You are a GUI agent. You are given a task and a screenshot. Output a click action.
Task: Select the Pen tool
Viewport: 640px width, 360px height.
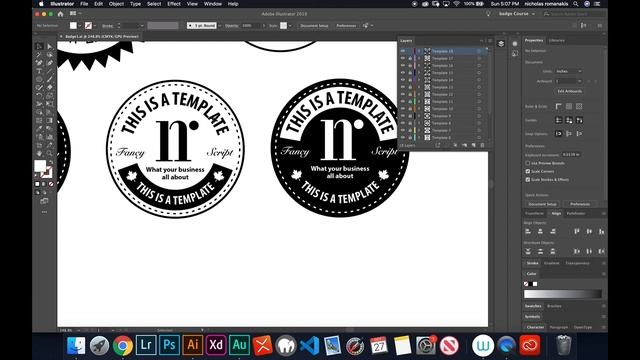pyautogui.click(x=40, y=63)
